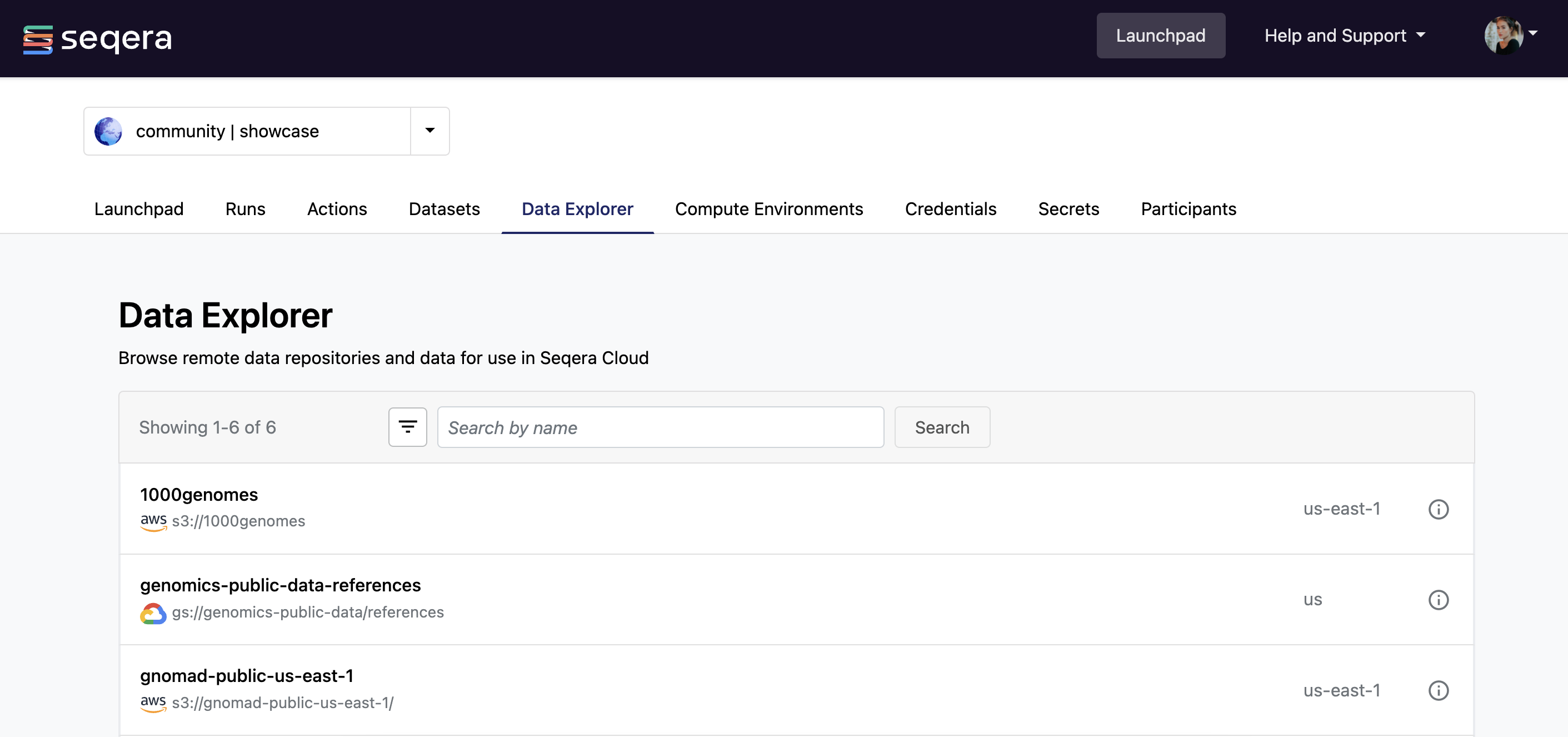This screenshot has width=1568, height=737.
Task: Open the Compute Environments tab
Action: pos(768,209)
